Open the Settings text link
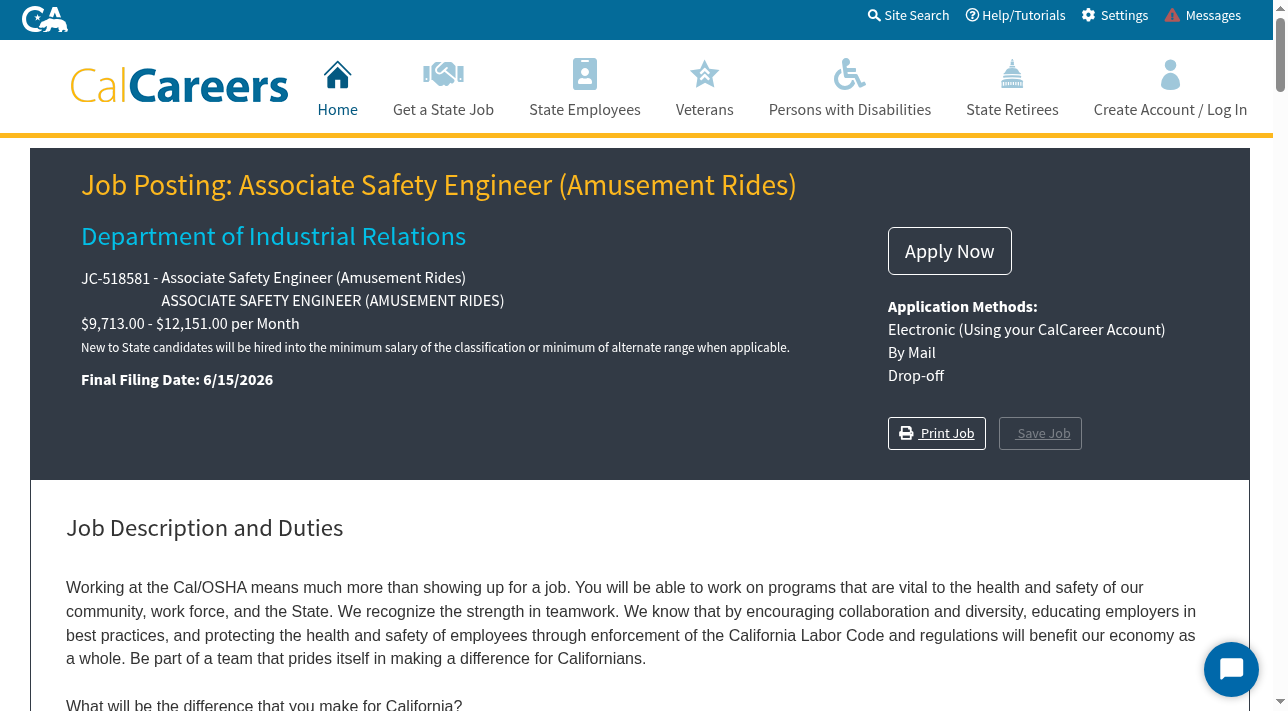1288x711 pixels. pos(1124,15)
